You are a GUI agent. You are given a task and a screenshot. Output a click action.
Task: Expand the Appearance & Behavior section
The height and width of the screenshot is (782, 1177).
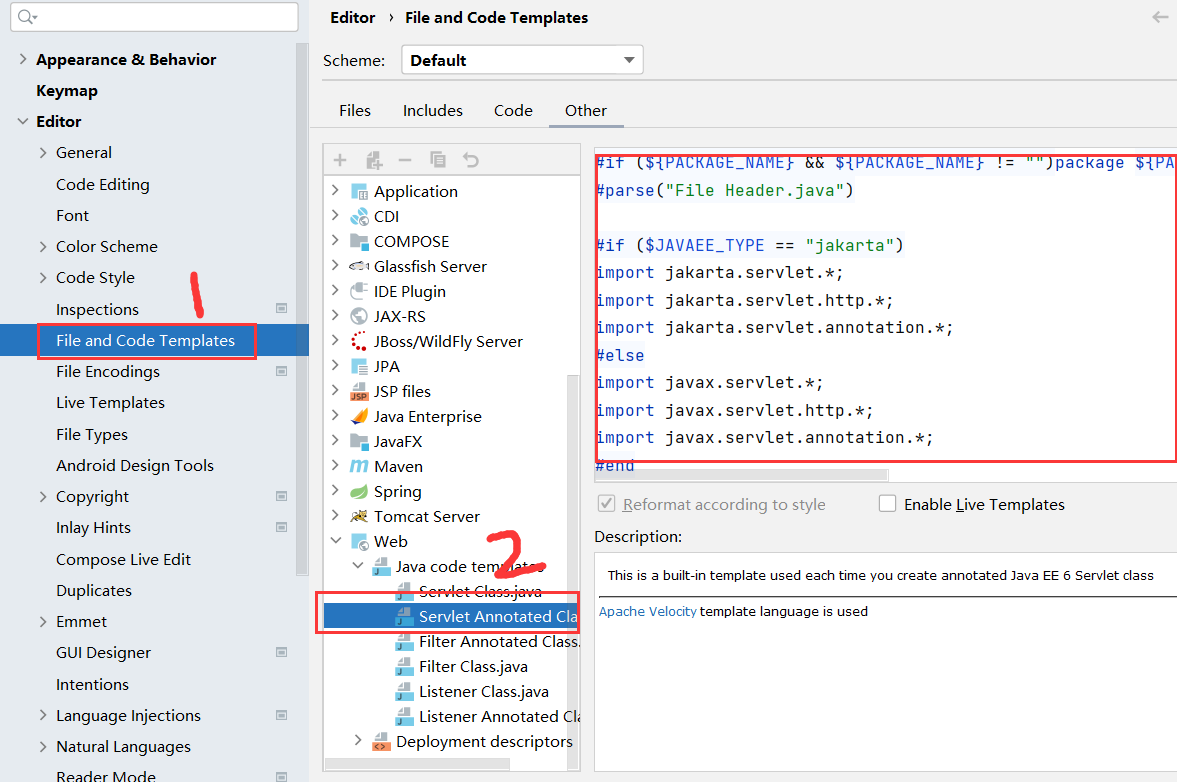click(x=23, y=59)
